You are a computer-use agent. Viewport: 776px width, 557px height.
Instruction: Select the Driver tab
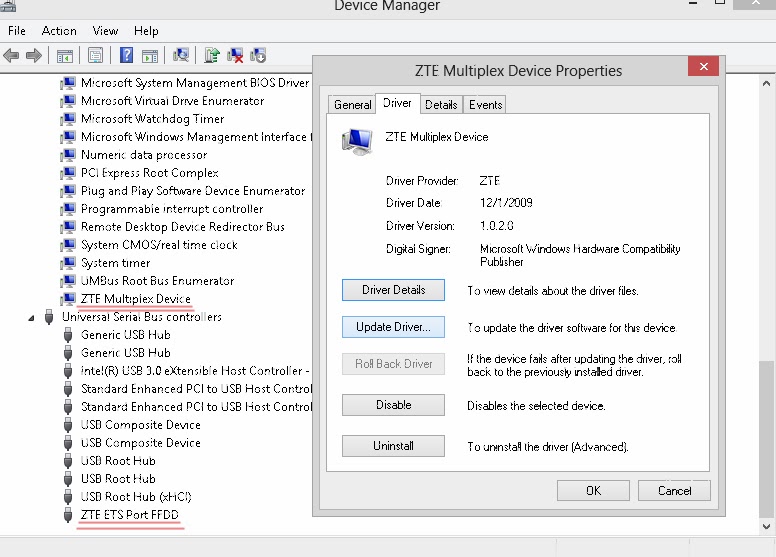click(x=397, y=103)
